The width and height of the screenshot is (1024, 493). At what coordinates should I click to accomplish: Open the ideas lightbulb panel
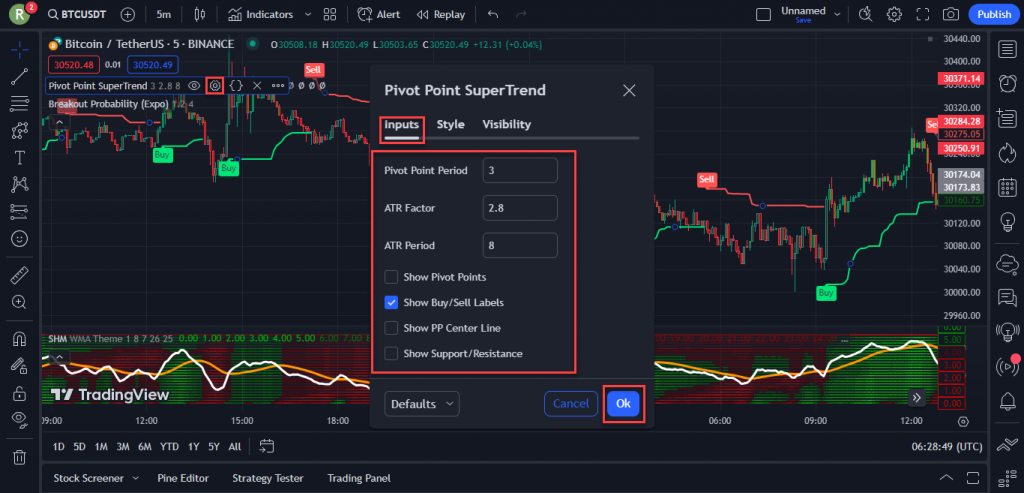1008,223
